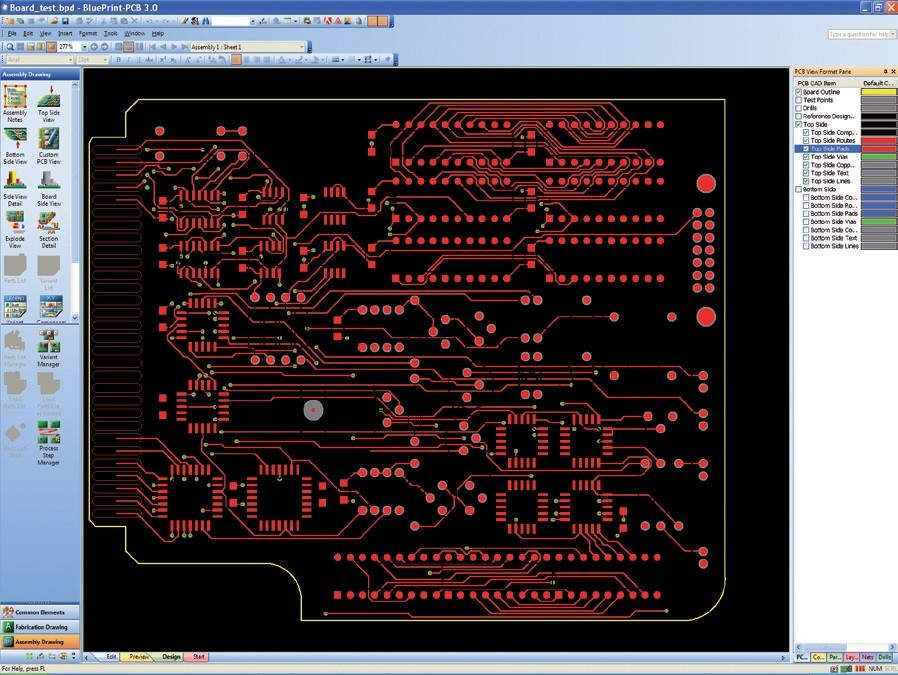
Task: Show the Common Elements section
Action: click(40, 612)
